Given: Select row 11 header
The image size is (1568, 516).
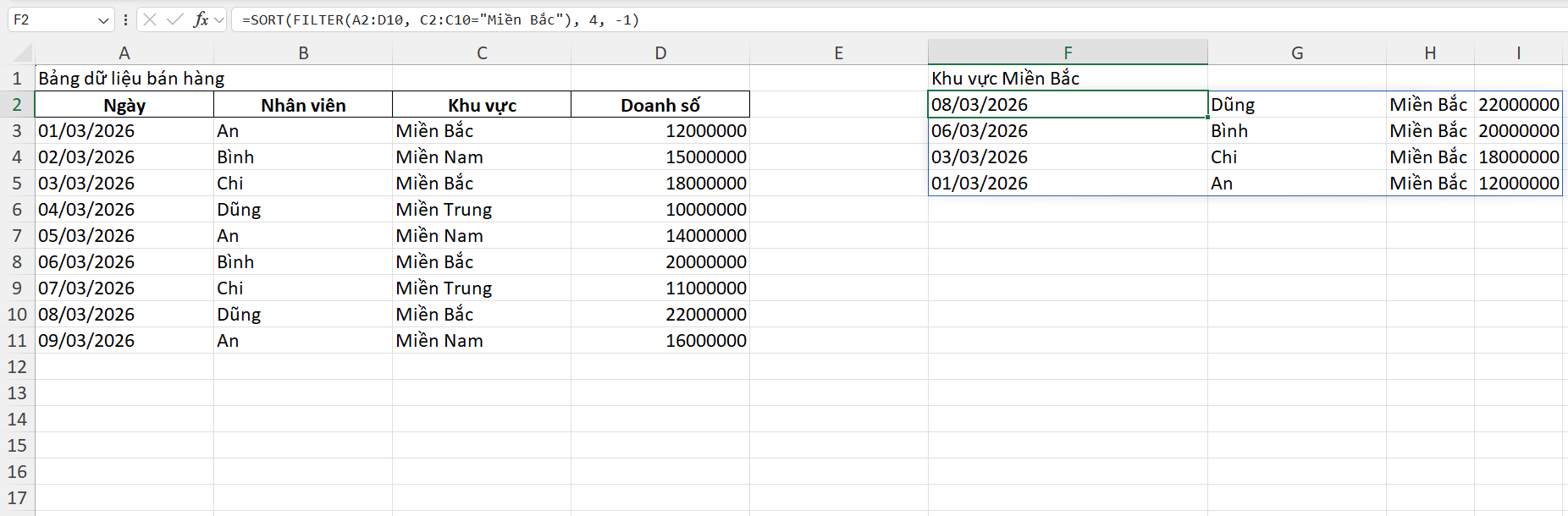Looking at the screenshot, I should pos(17,341).
